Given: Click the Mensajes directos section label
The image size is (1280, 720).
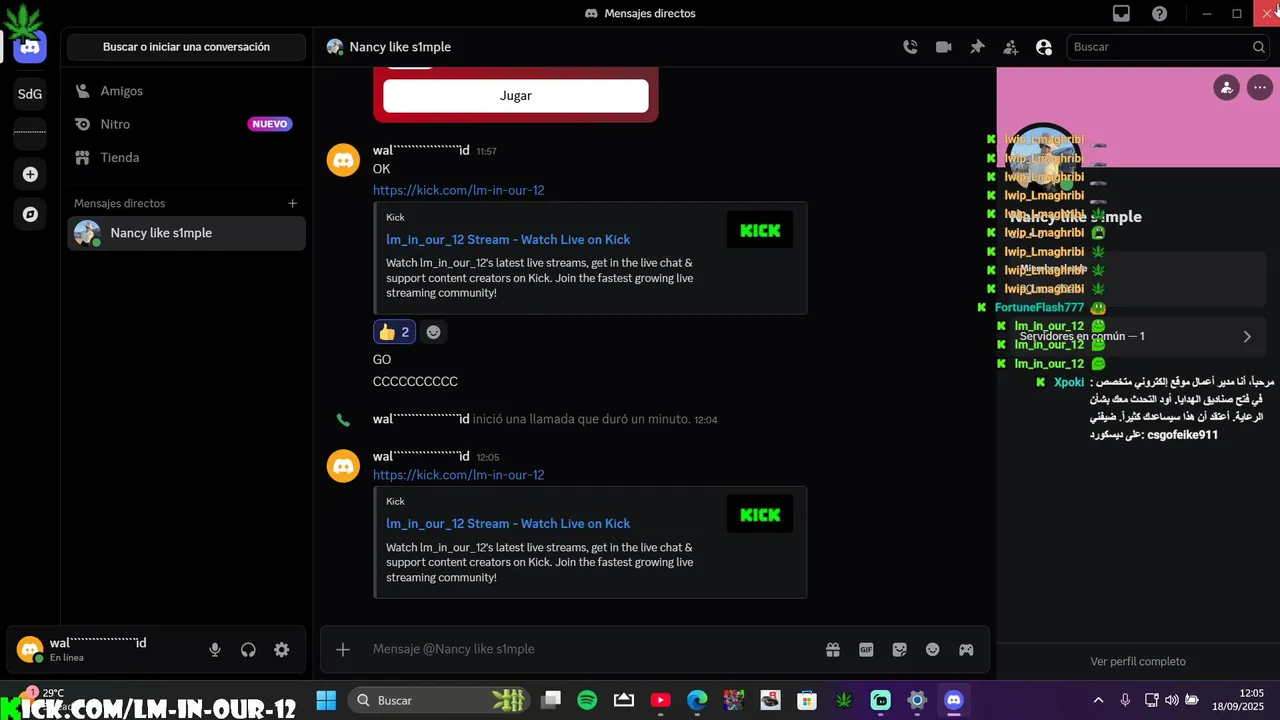Looking at the screenshot, I should [x=119, y=203].
